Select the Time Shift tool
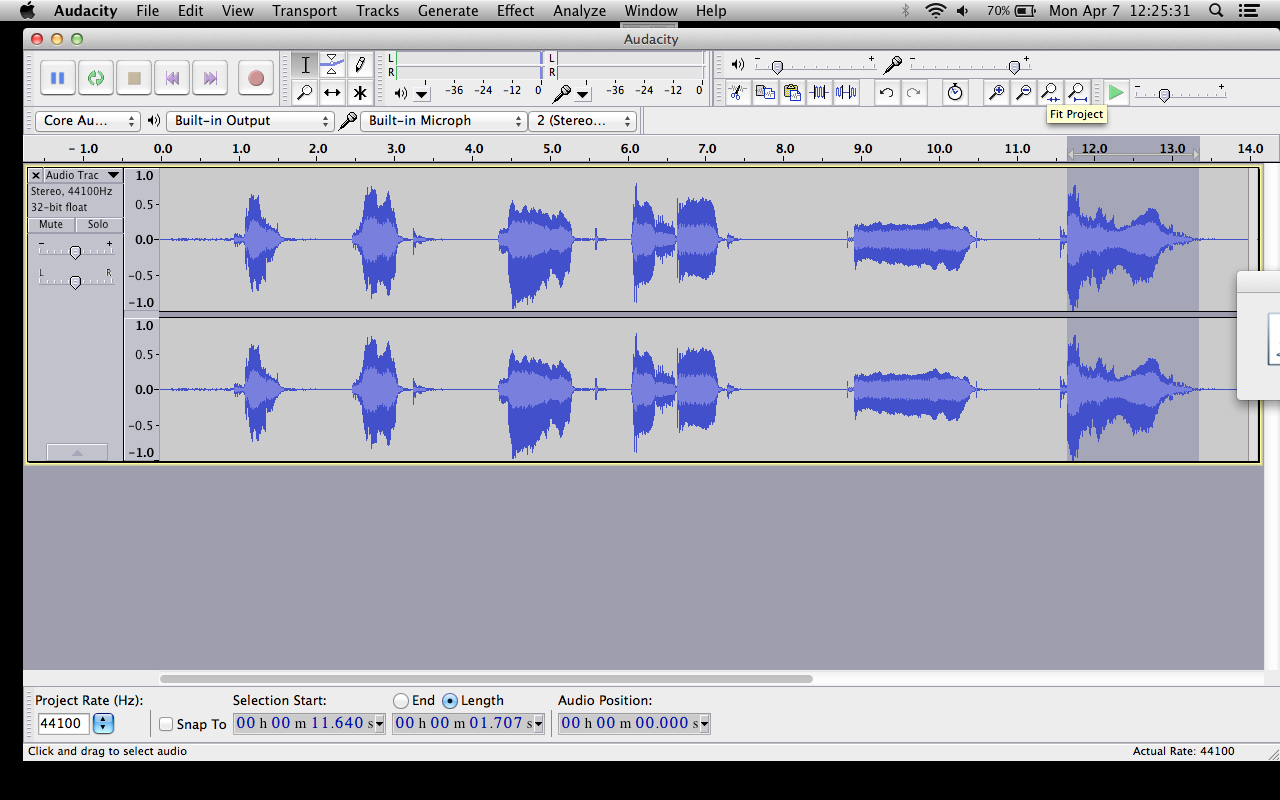Viewport: 1280px width, 800px height. tap(332, 93)
